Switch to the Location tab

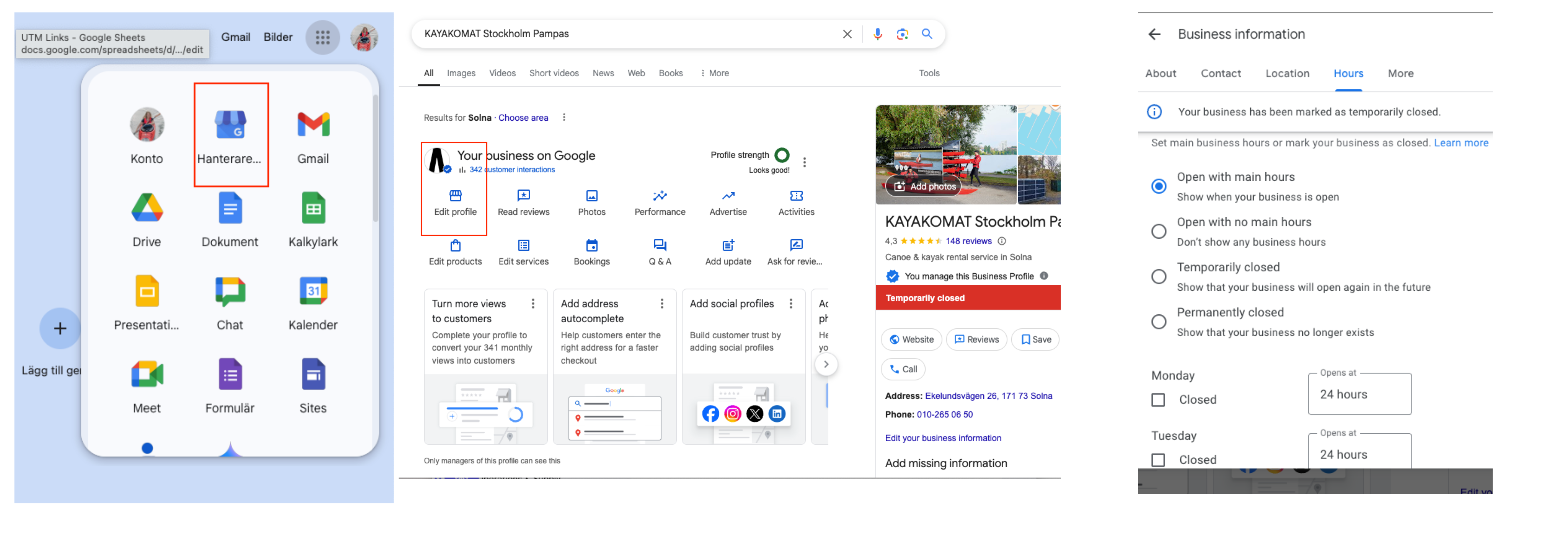(x=1287, y=73)
